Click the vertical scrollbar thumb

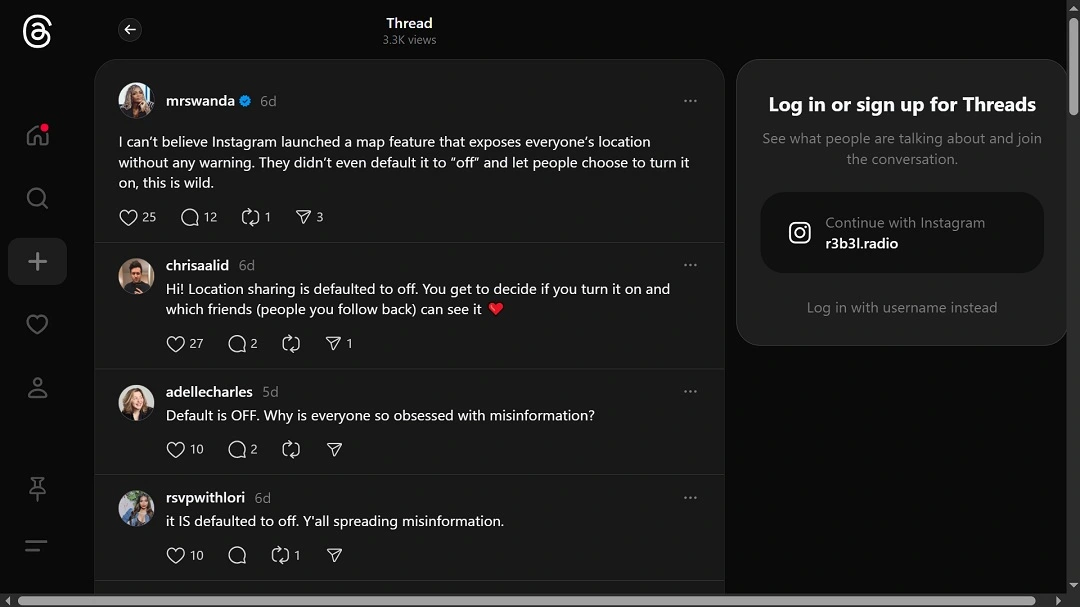coord(1073,65)
